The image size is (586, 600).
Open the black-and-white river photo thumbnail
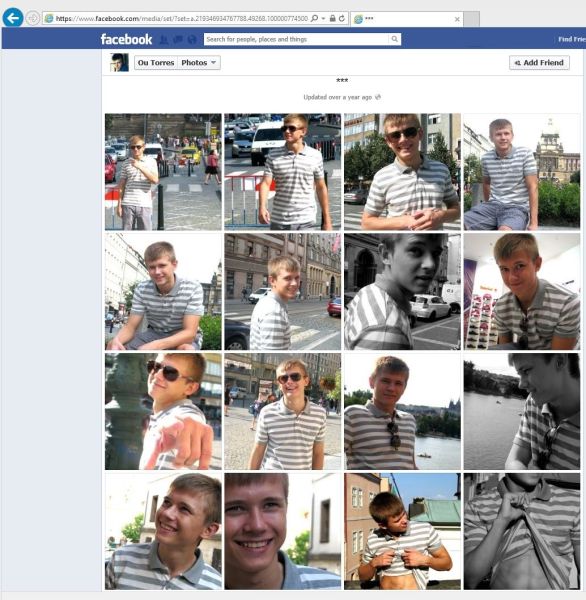click(522, 411)
